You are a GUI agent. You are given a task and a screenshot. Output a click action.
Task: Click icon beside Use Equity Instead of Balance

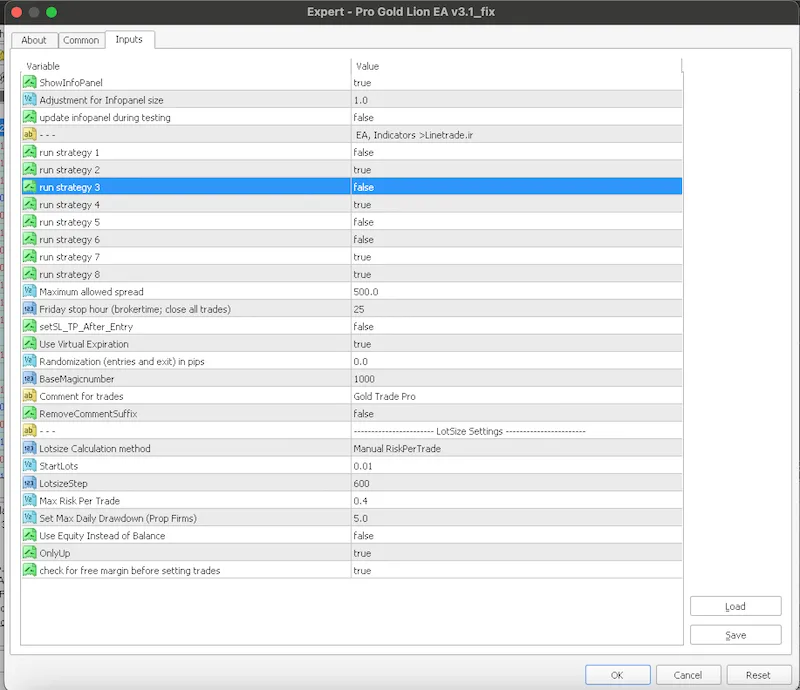click(30, 535)
